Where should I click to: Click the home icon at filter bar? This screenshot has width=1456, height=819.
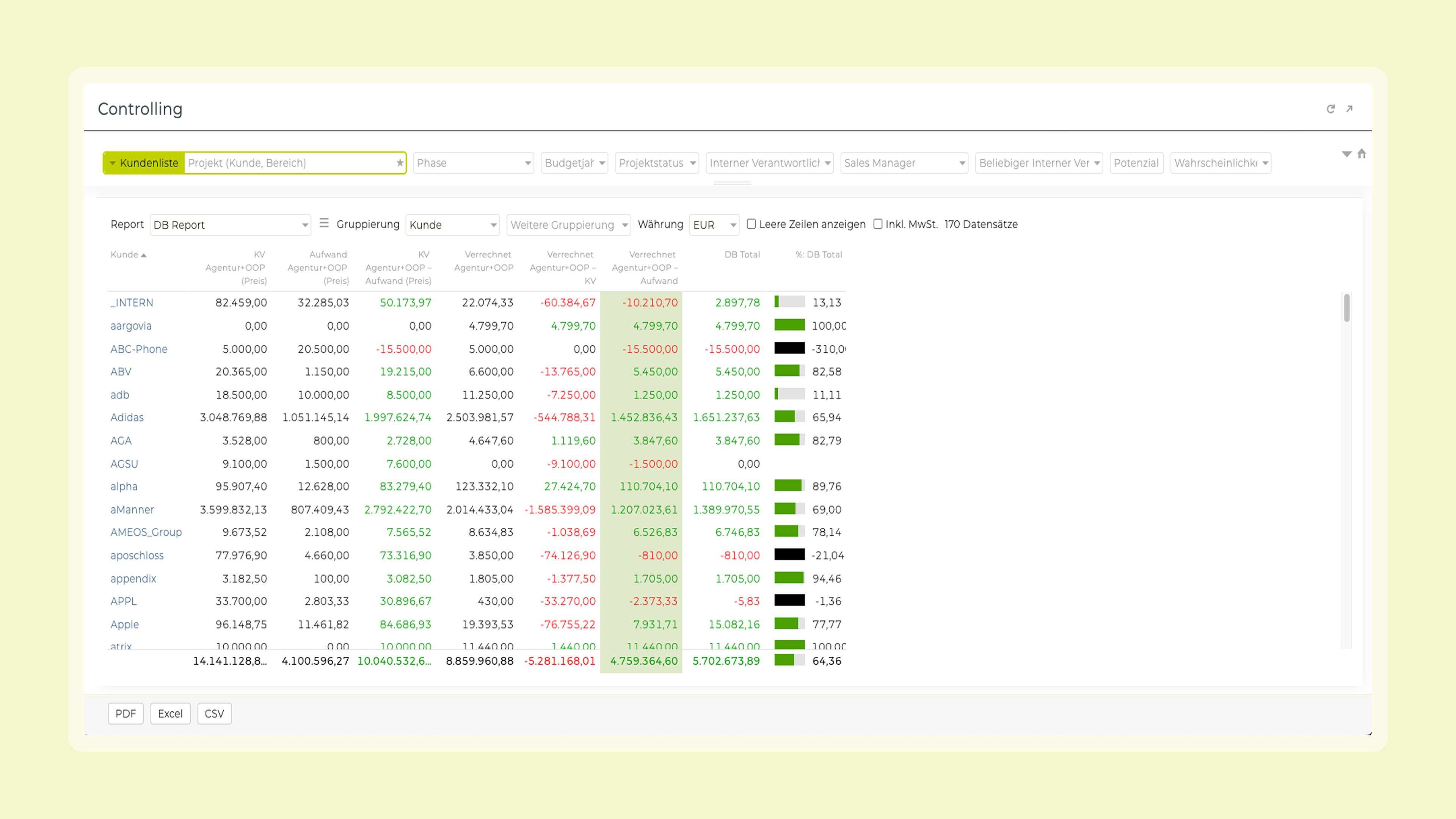[1362, 153]
